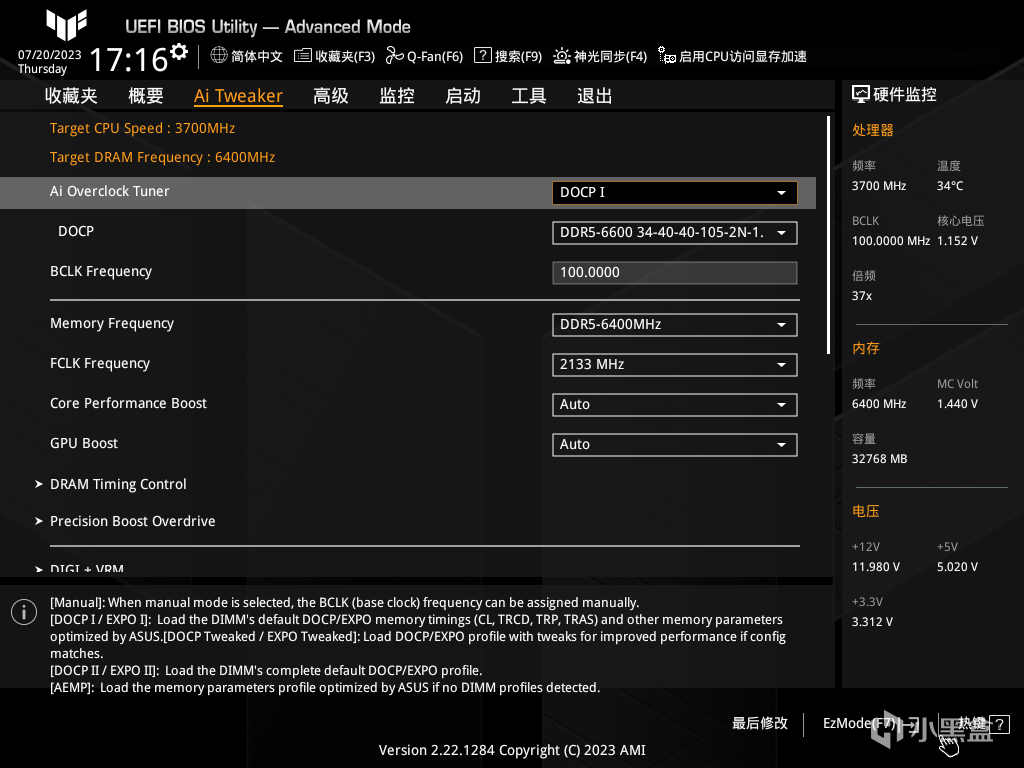Select the GPU Boost label

(x=84, y=443)
